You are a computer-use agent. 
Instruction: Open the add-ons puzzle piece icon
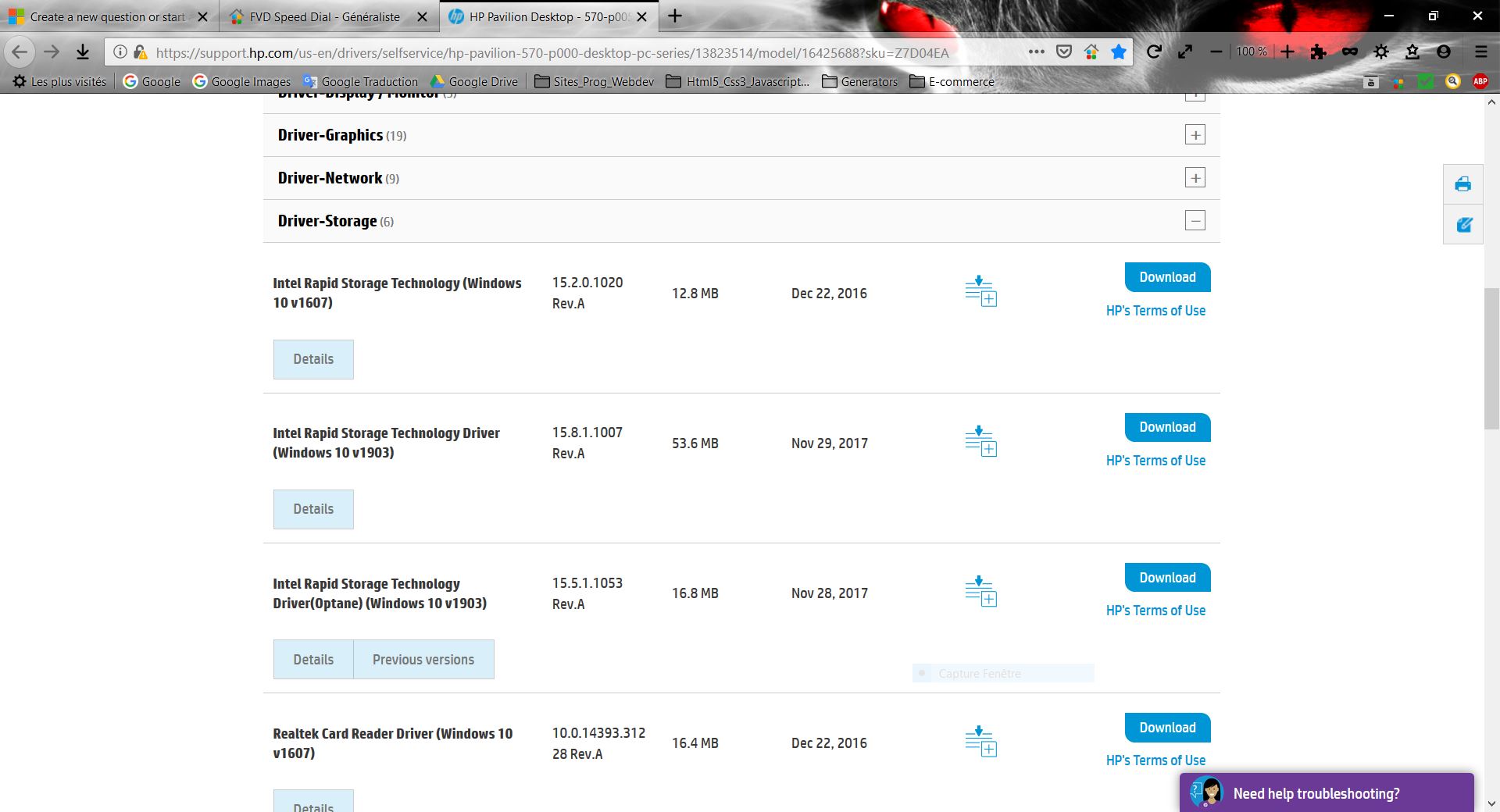click(1318, 52)
